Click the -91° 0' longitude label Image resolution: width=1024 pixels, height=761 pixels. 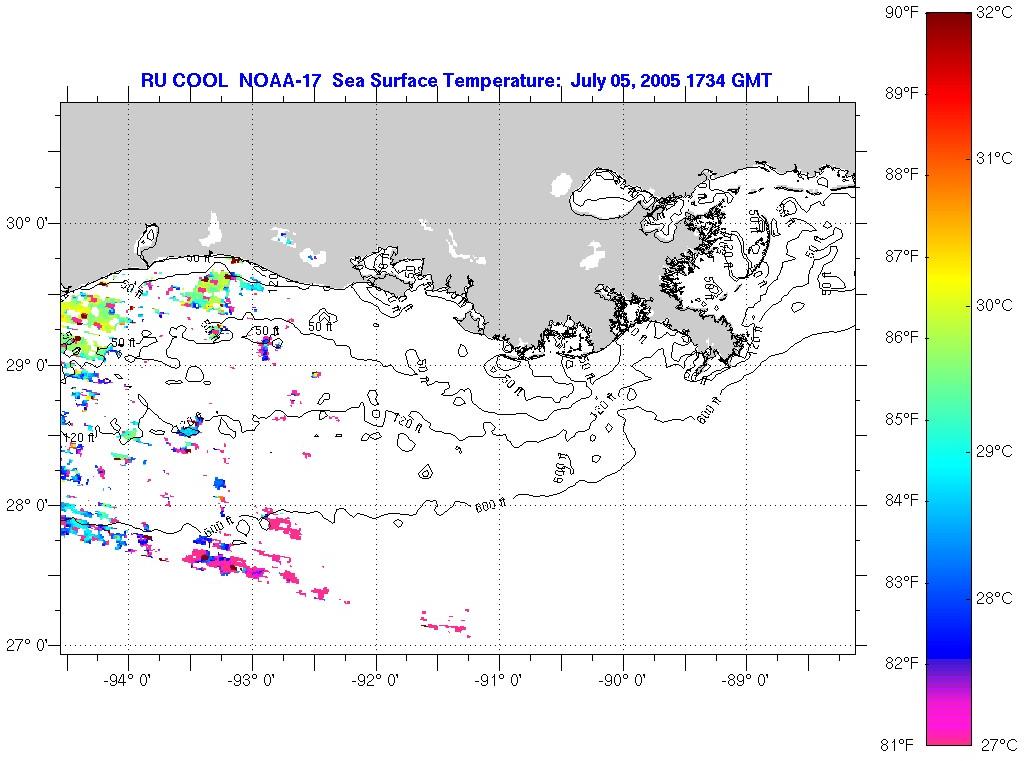500,680
